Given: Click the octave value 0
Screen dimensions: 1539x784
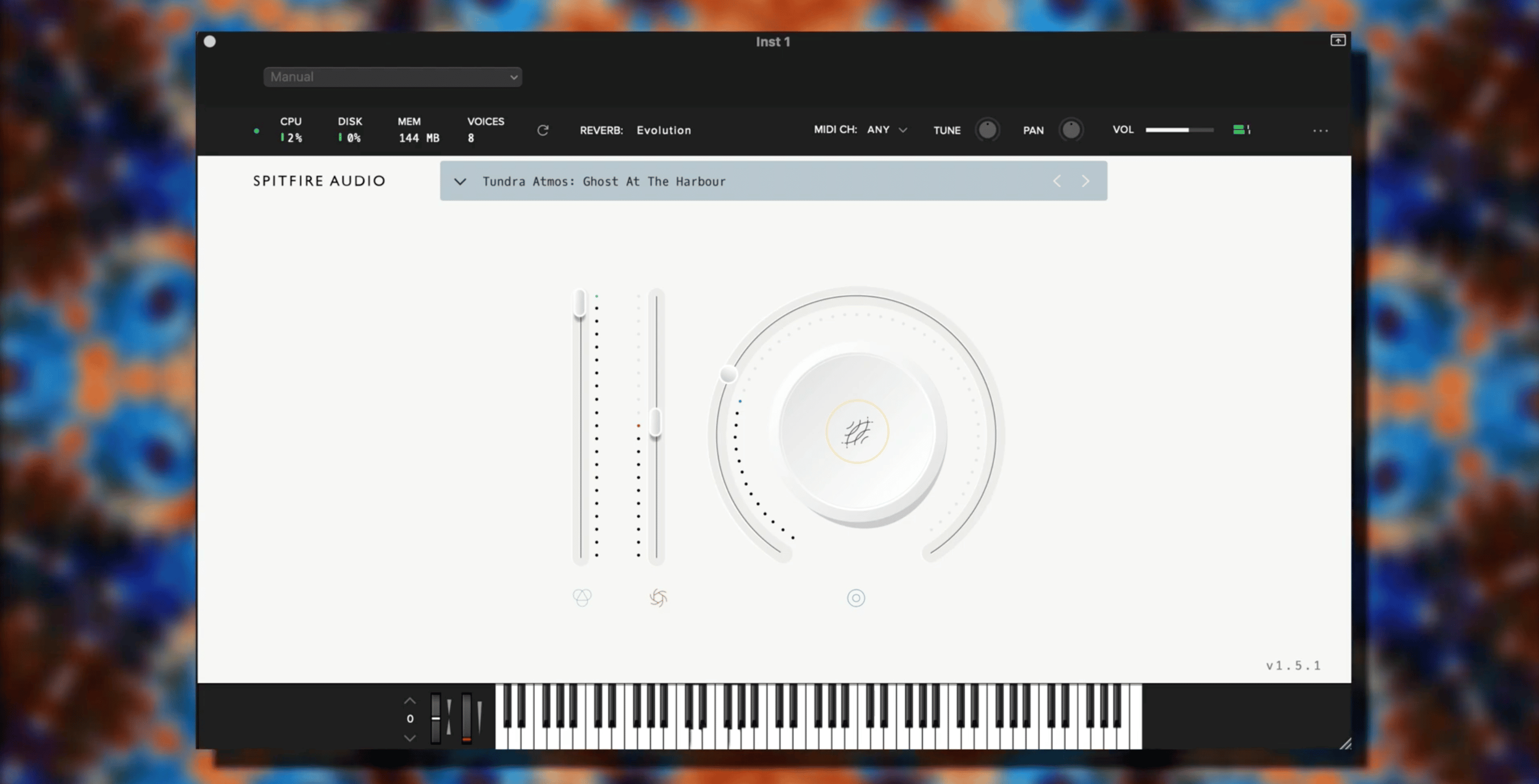Looking at the screenshot, I should tap(410, 719).
